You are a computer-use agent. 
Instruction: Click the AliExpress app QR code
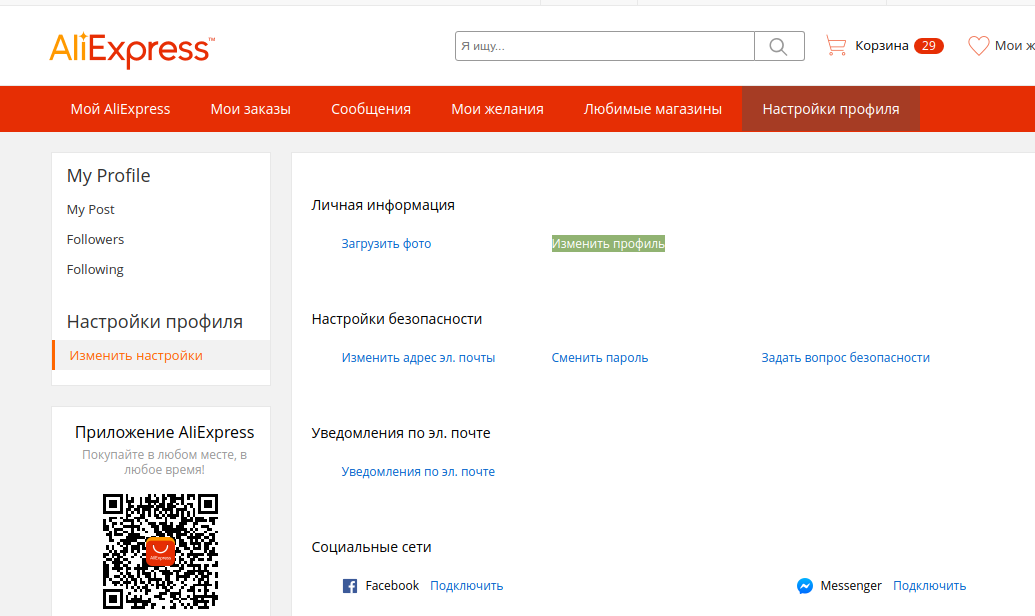[x=160, y=551]
